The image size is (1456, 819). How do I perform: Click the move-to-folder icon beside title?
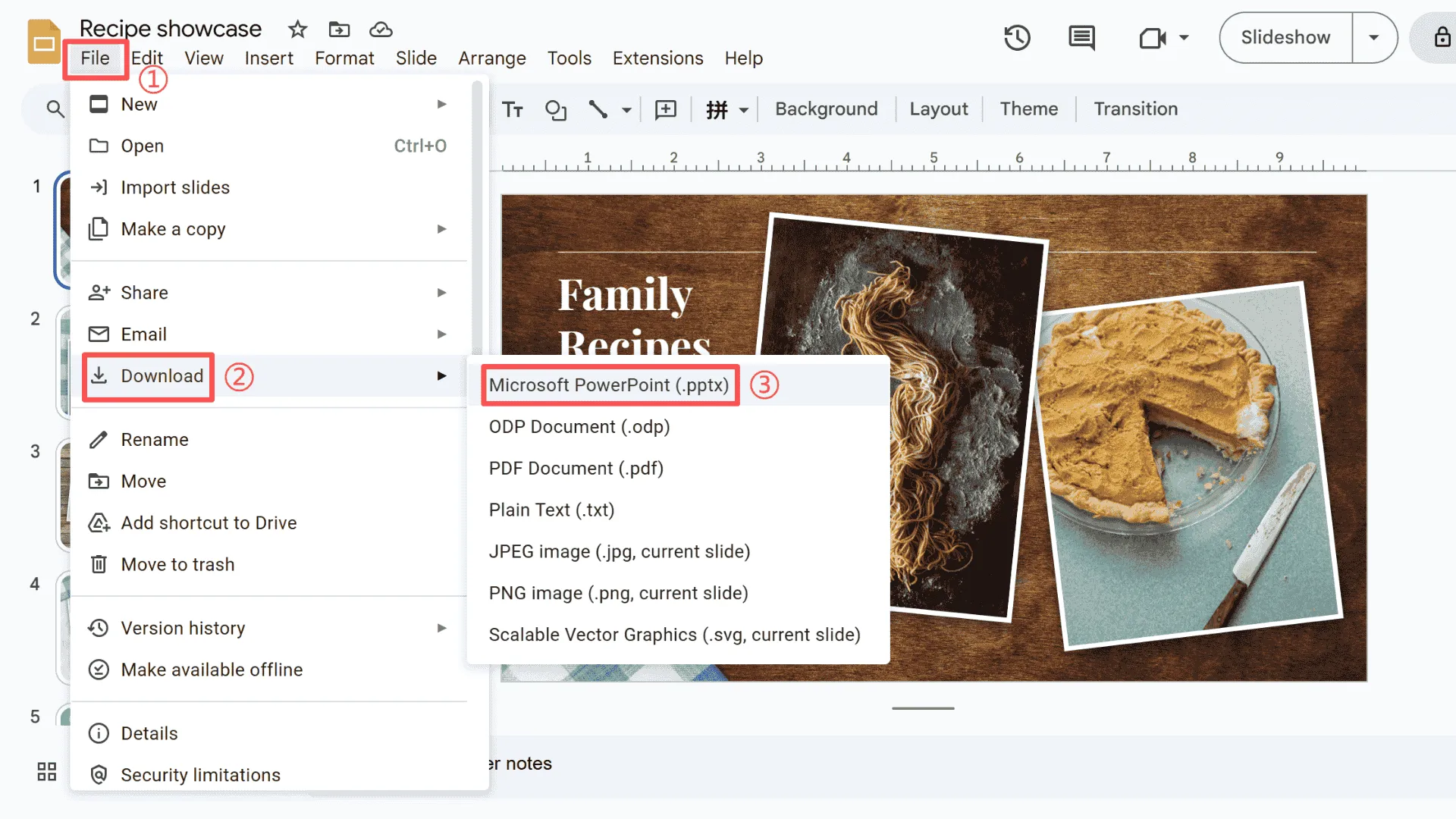(x=339, y=30)
